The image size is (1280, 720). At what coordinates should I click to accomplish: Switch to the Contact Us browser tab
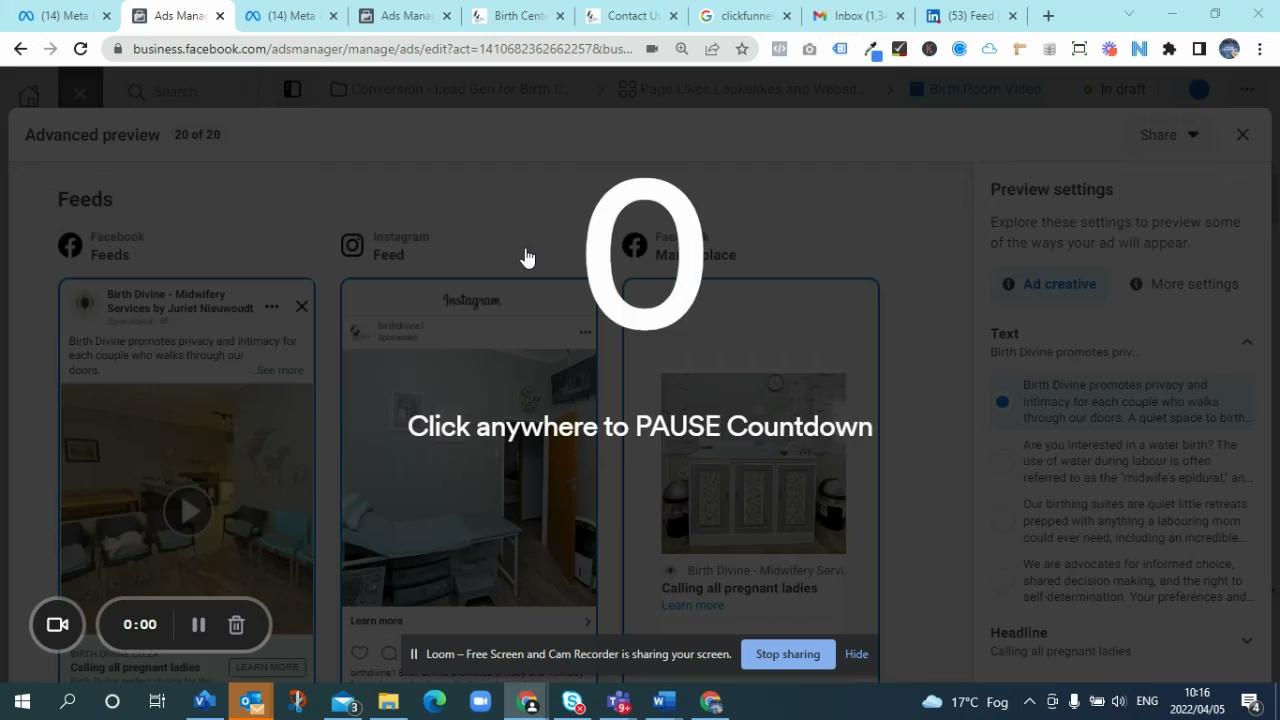tap(633, 16)
